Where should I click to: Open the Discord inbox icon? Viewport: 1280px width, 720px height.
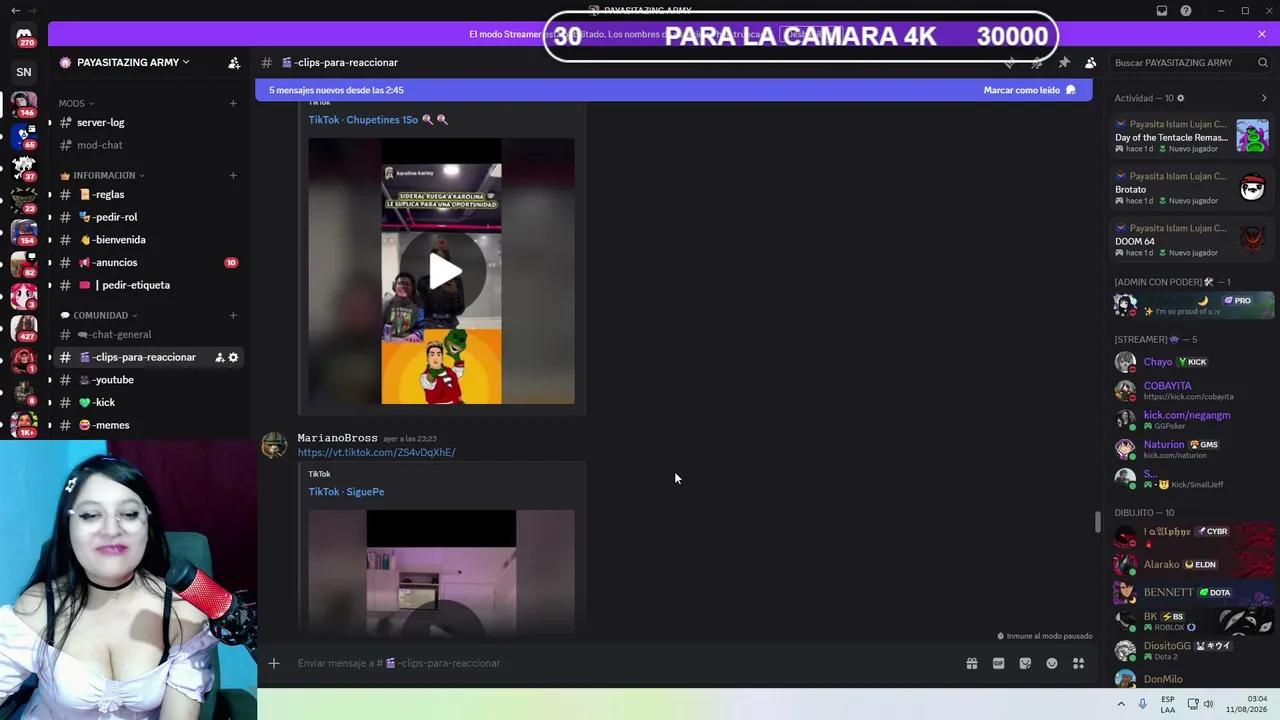1162,11
